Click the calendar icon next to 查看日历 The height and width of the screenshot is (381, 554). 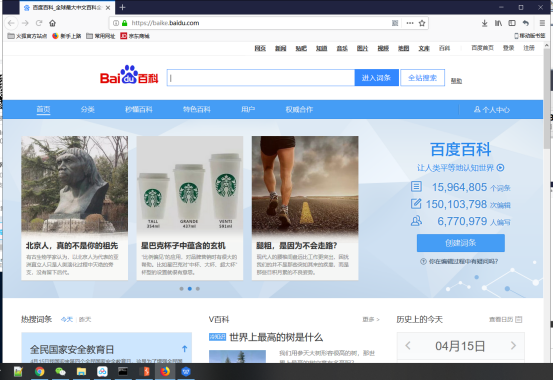coord(519,320)
